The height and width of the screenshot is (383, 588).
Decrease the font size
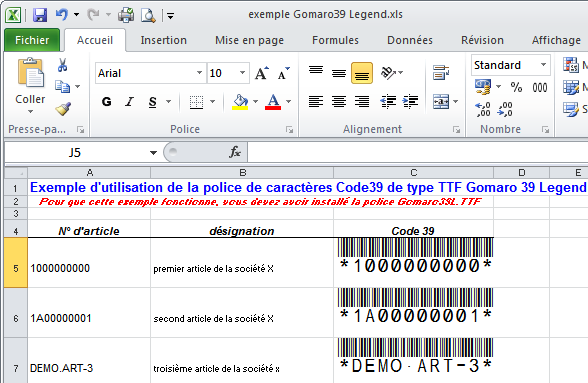coord(284,73)
